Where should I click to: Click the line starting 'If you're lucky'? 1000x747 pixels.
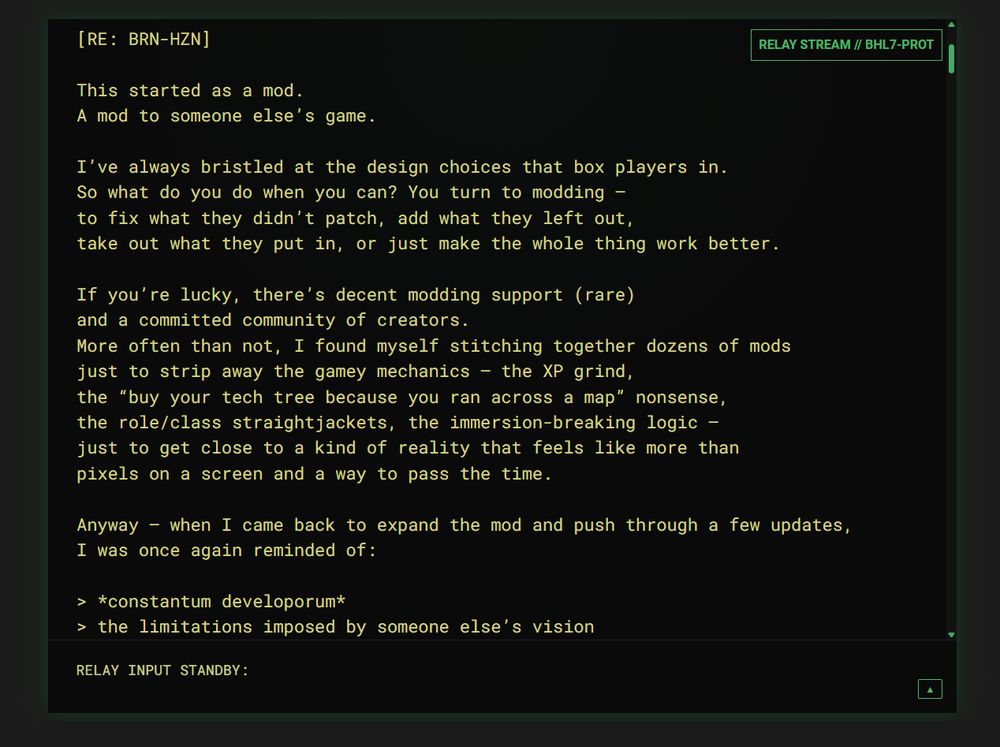pyautogui.click(x=356, y=295)
